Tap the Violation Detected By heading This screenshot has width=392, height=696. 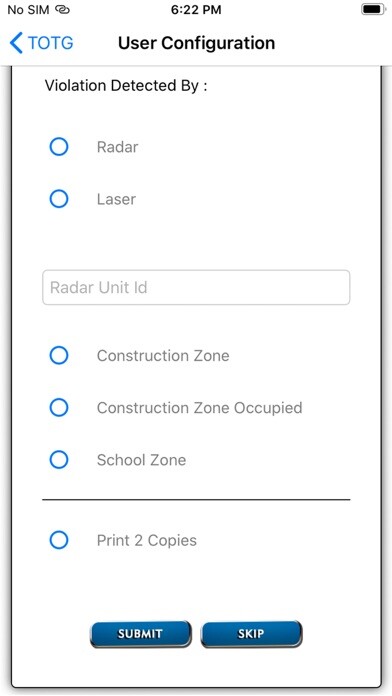(126, 86)
